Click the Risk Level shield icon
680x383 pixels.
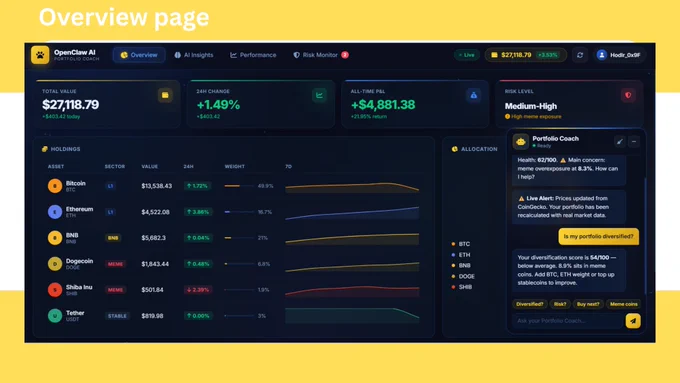pos(628,95)
